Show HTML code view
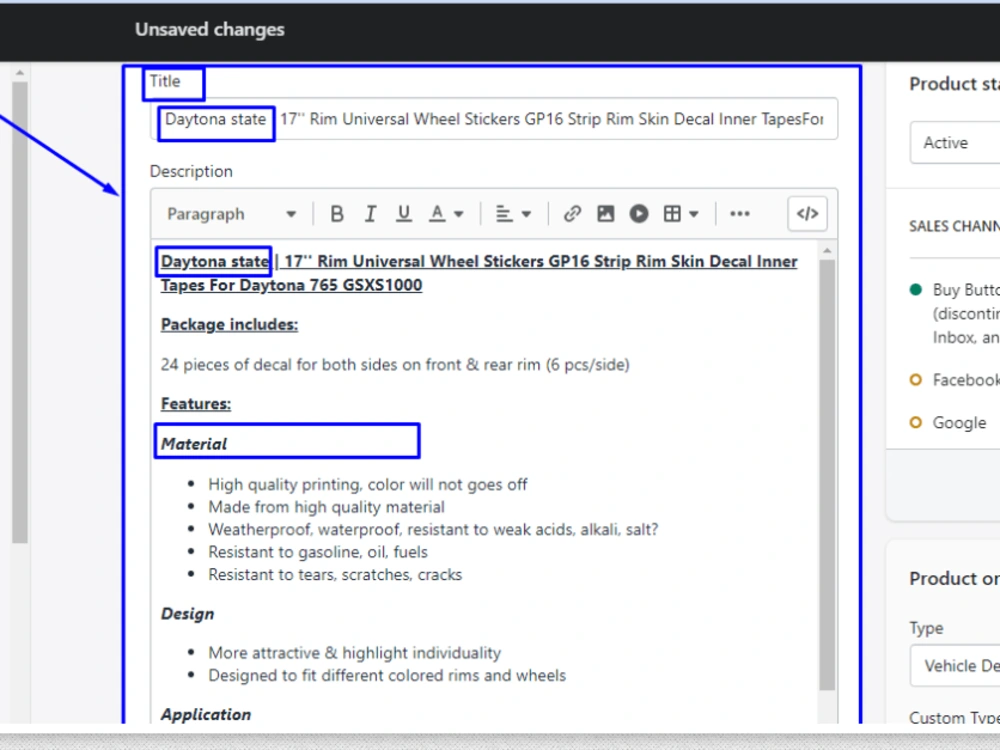 click(807, 214)
